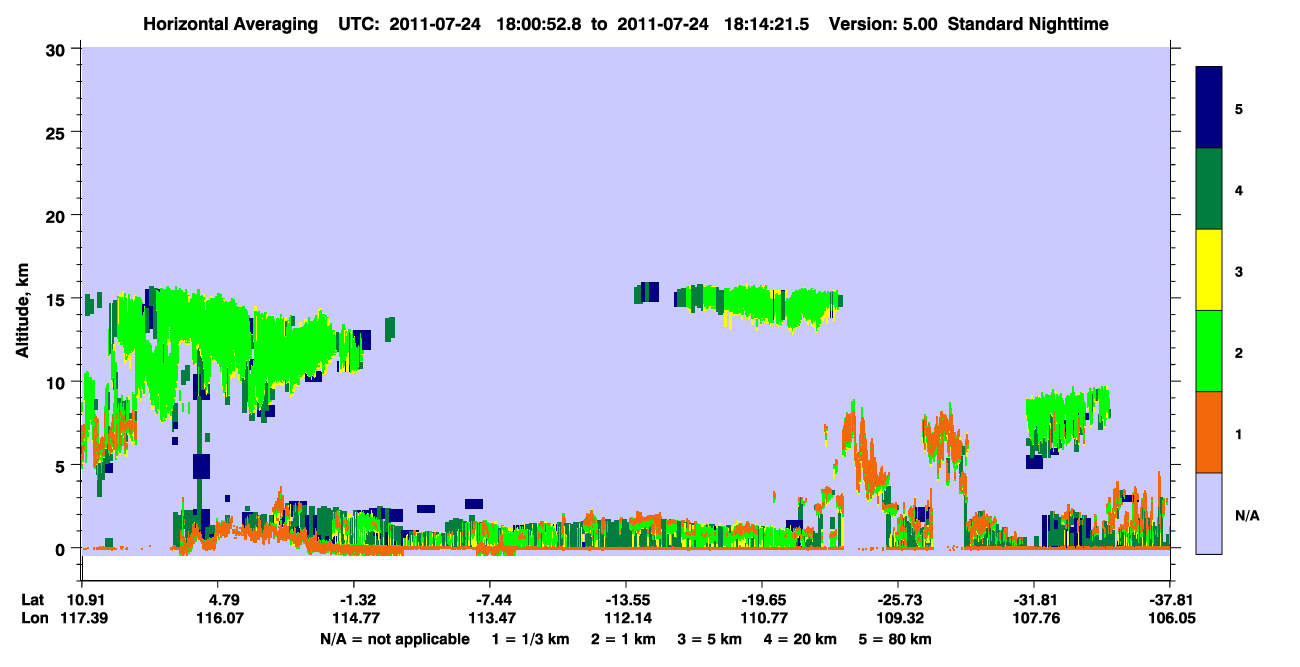Click longitude value 106.05

pos(1174,619)
